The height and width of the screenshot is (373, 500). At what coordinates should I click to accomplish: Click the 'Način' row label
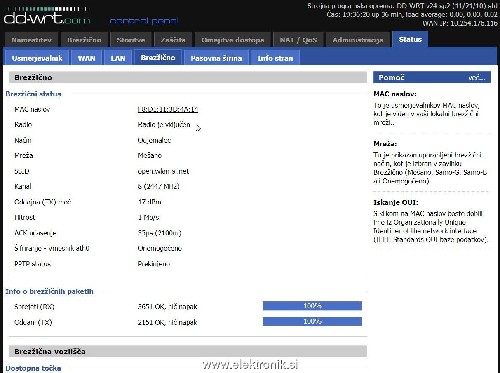point(23,140)
